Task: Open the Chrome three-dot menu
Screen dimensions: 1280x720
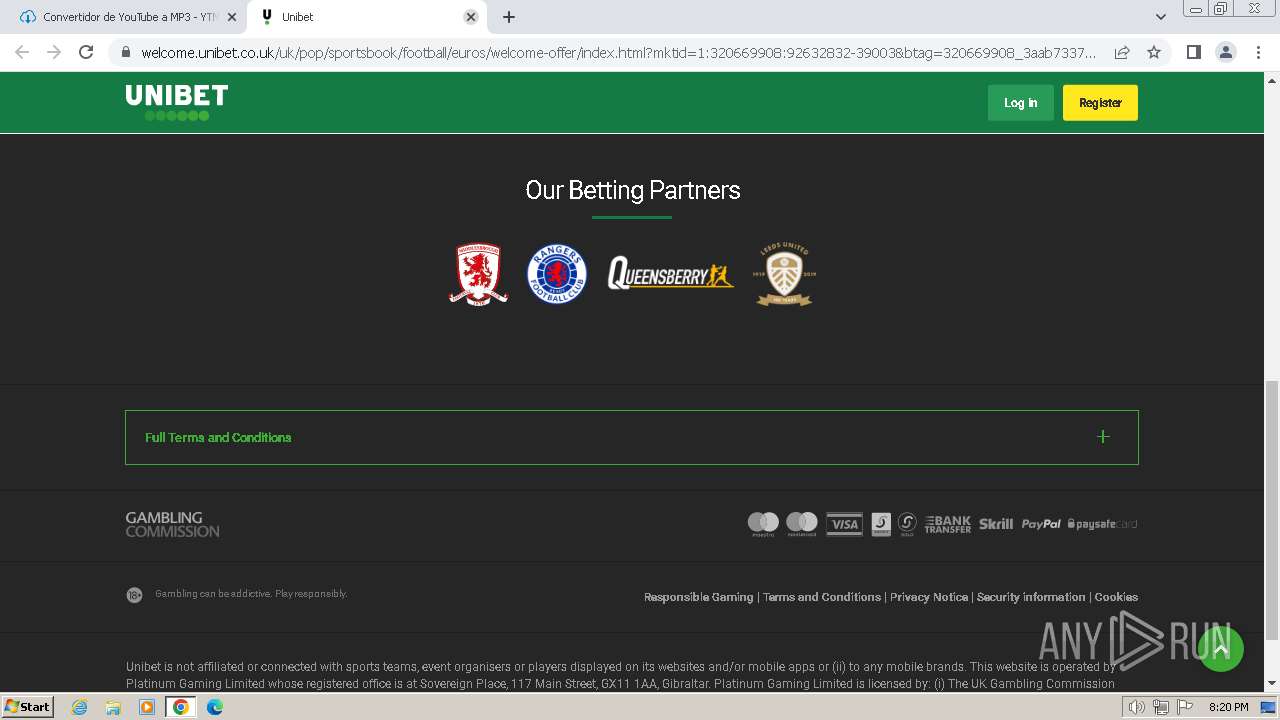Action: pyautogui.click(x=1258, y=52)
